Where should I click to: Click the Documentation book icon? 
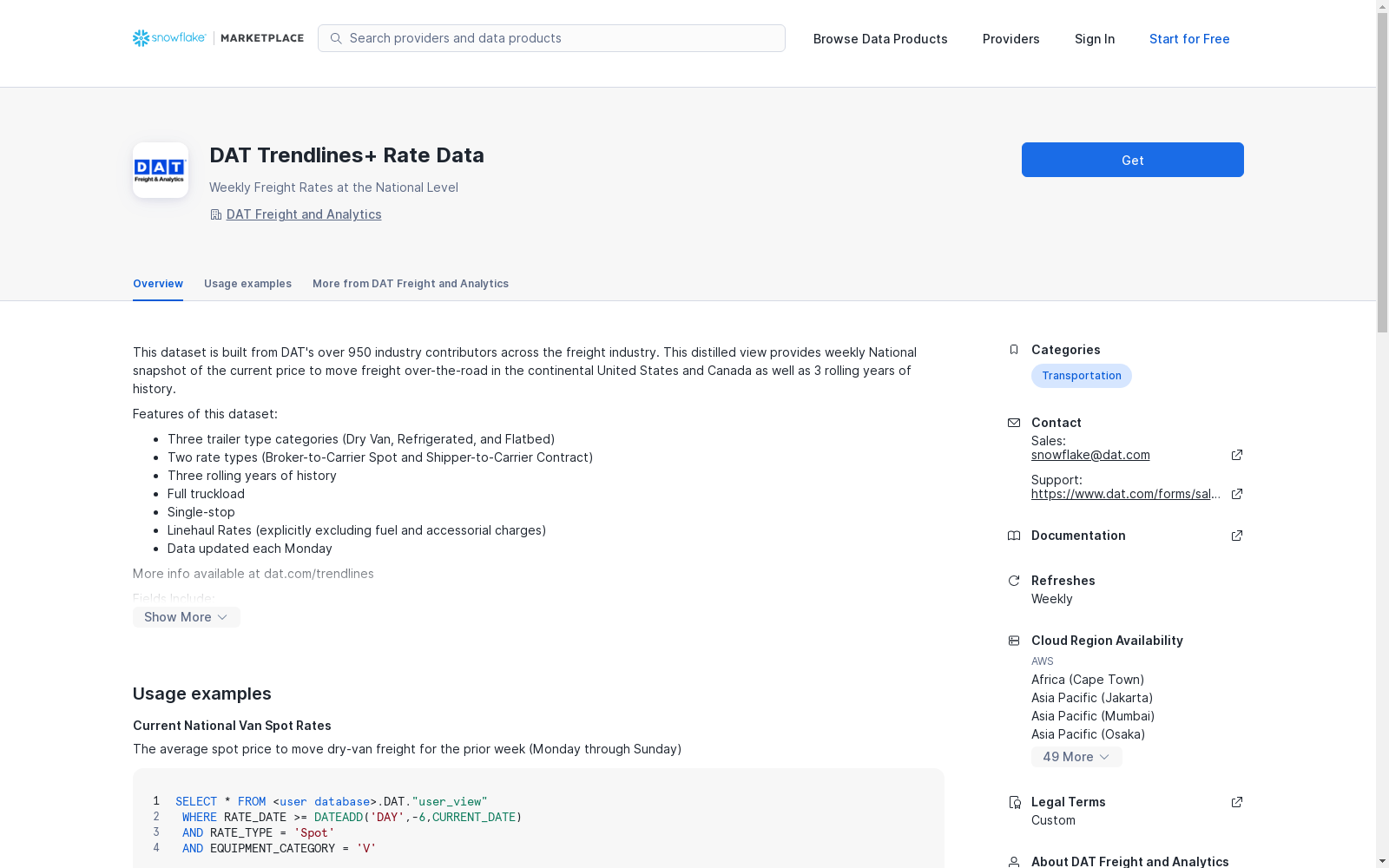coord(1014,536)
